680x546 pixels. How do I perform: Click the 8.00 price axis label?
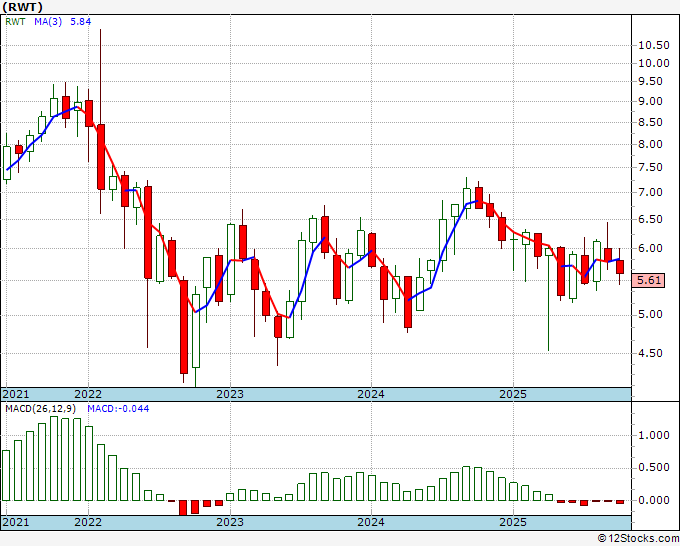[x=651, y=144]
